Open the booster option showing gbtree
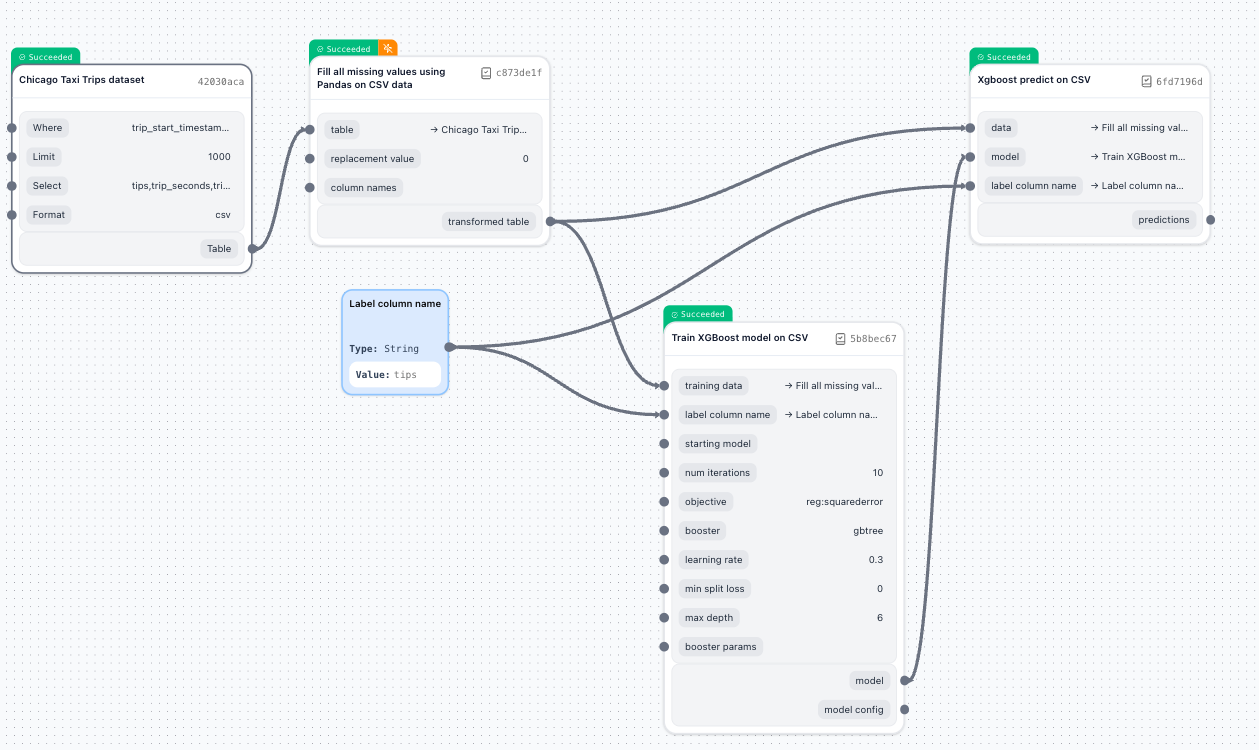This screenshot has width=1259, height=750. tap(868, 530)
